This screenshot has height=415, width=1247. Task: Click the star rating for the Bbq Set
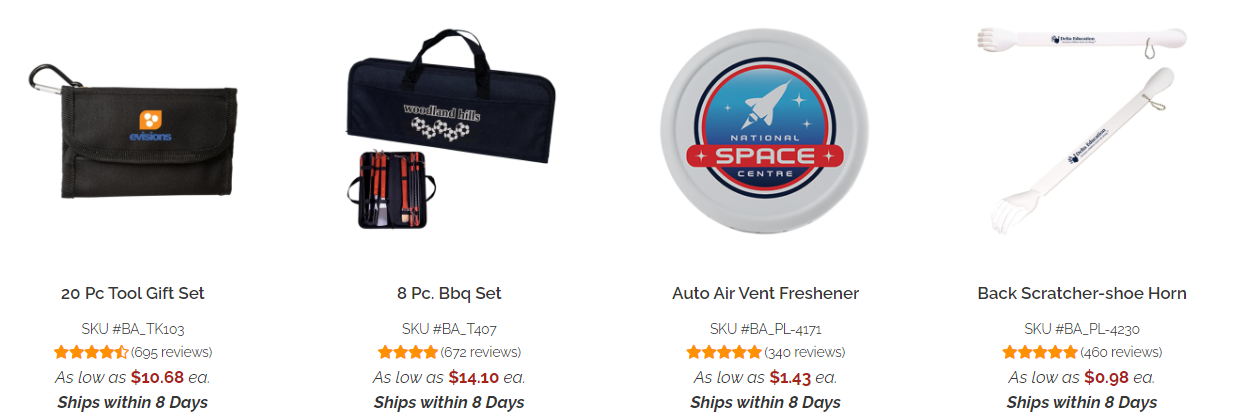coord(407,352)
